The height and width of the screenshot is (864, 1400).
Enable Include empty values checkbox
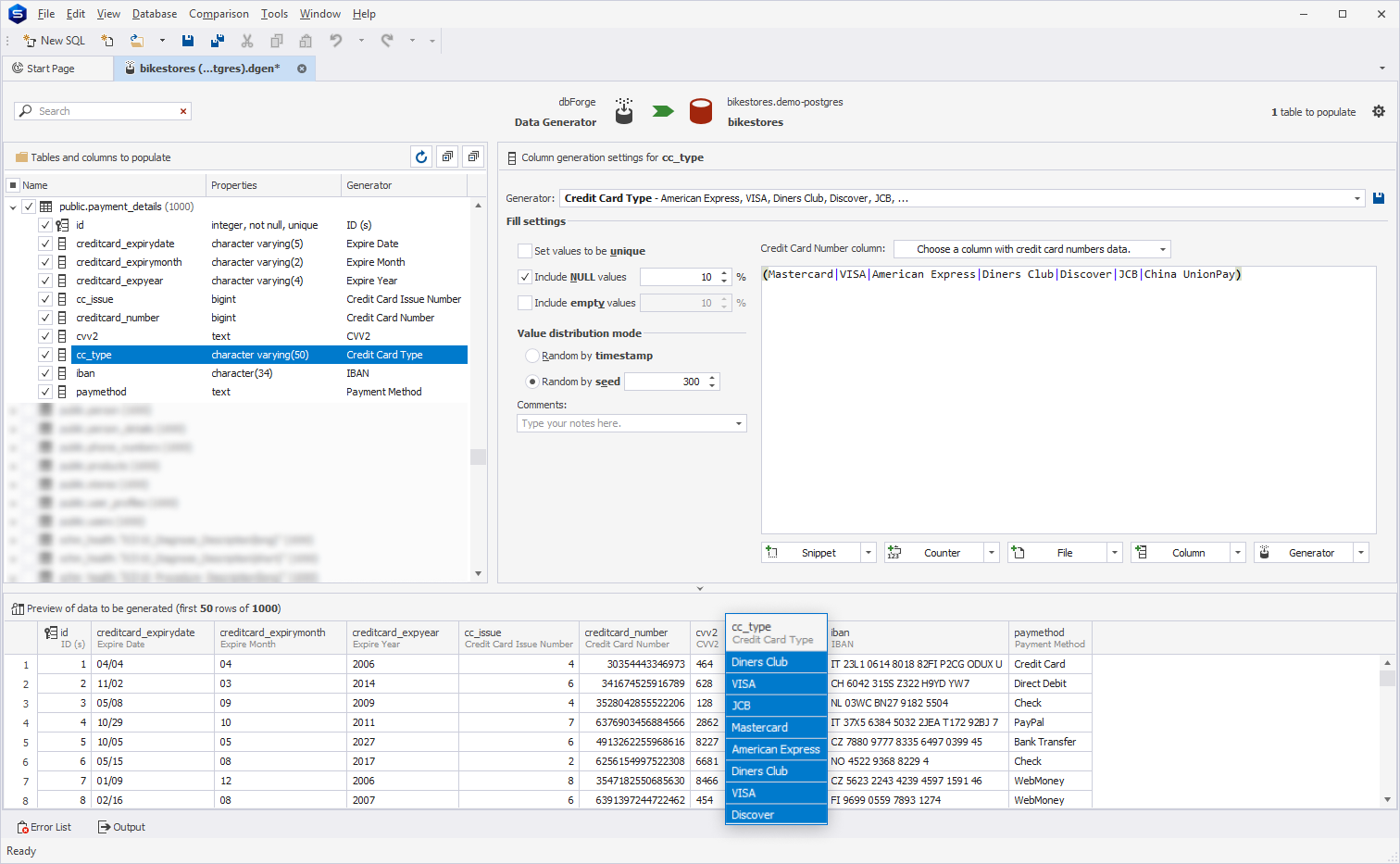(x=525, y=303)
